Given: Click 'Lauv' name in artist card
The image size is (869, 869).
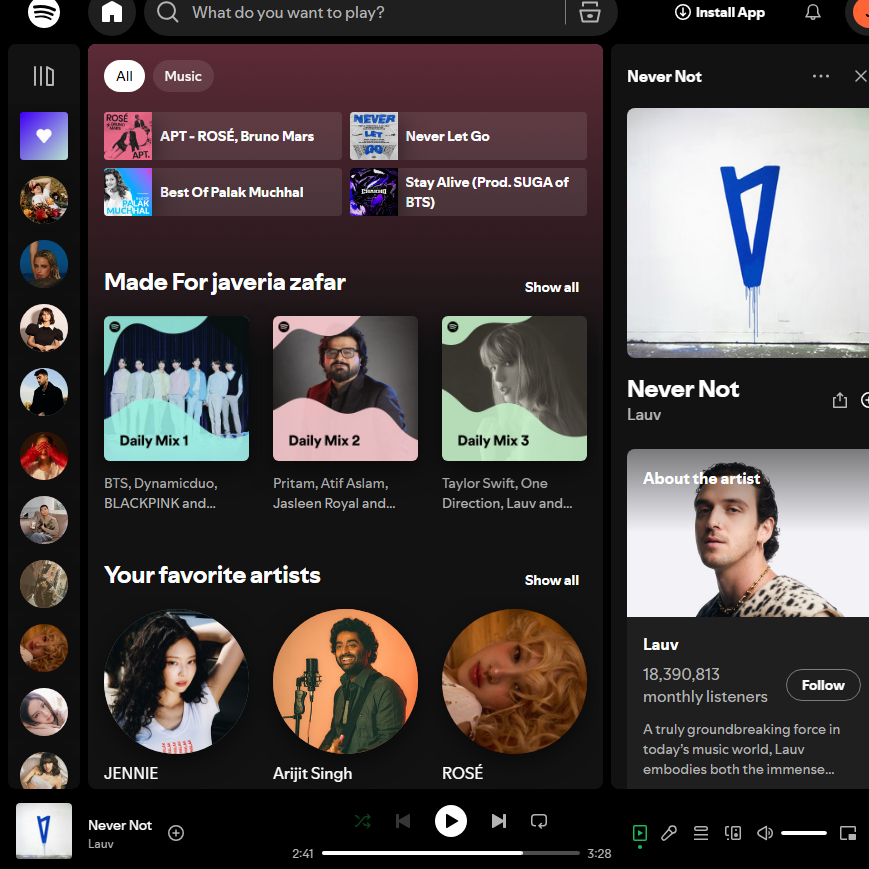Looking at the screenshot, I should click(661, 645).
